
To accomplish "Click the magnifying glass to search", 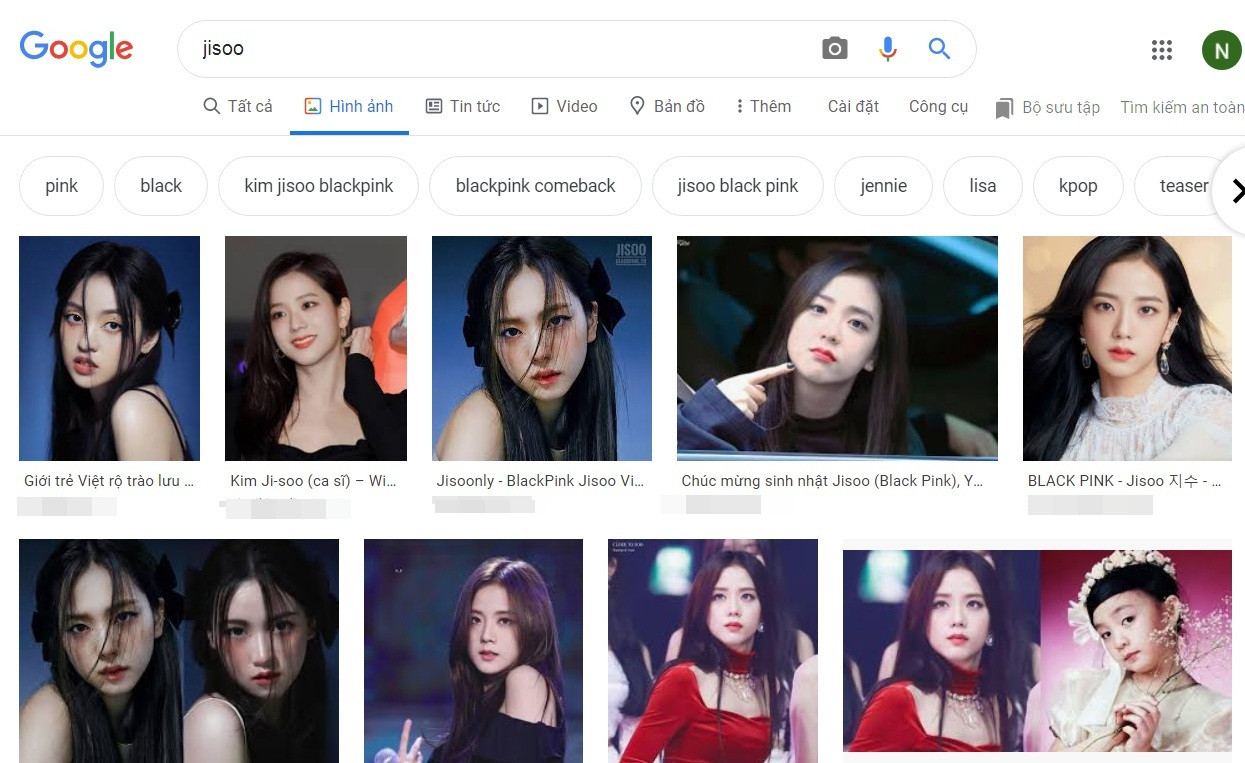I will pos(938,48).
